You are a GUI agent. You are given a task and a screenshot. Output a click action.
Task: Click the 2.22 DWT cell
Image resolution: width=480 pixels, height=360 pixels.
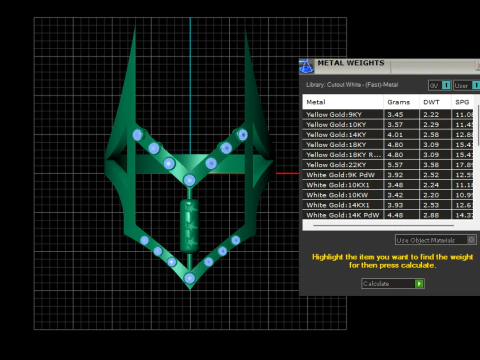tap(435, 114)
